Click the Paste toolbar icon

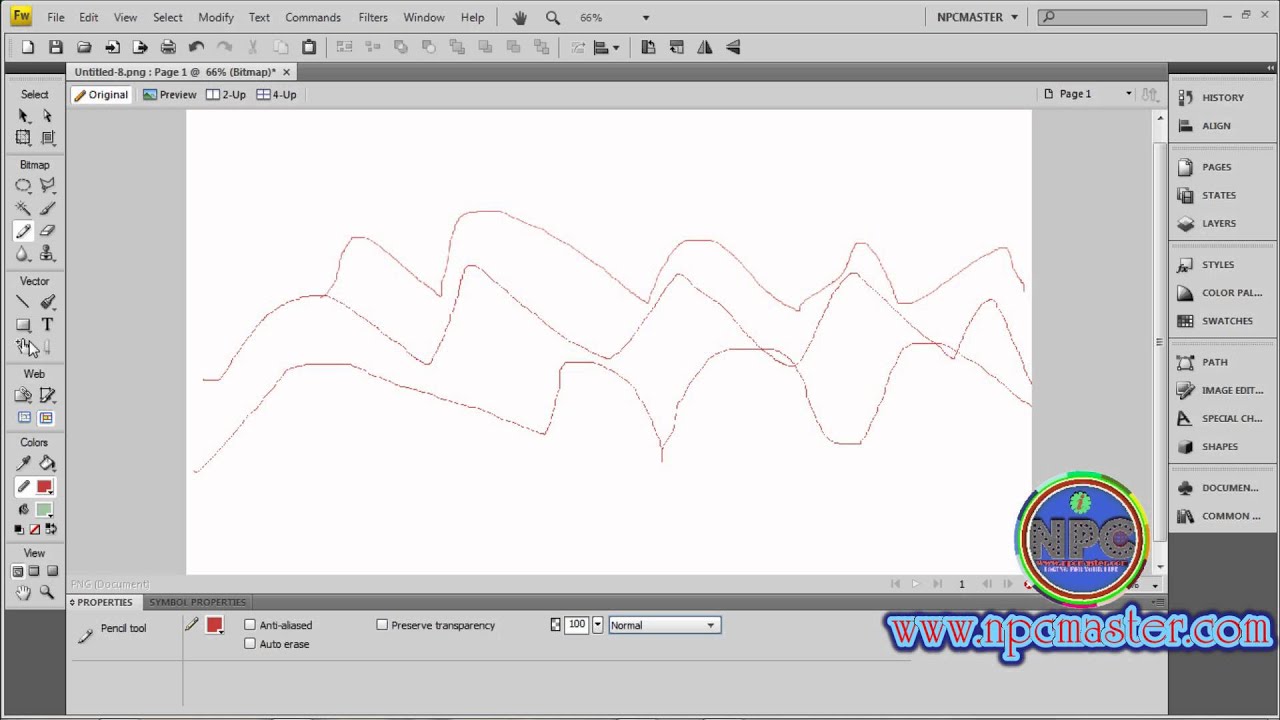point(309,47)
